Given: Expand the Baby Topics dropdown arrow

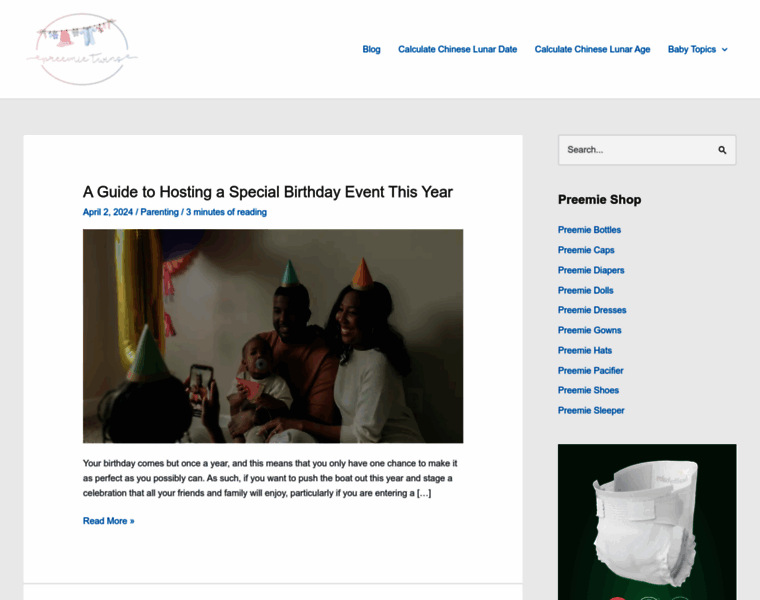Looking at the screenshot, I should coord(725,49).
